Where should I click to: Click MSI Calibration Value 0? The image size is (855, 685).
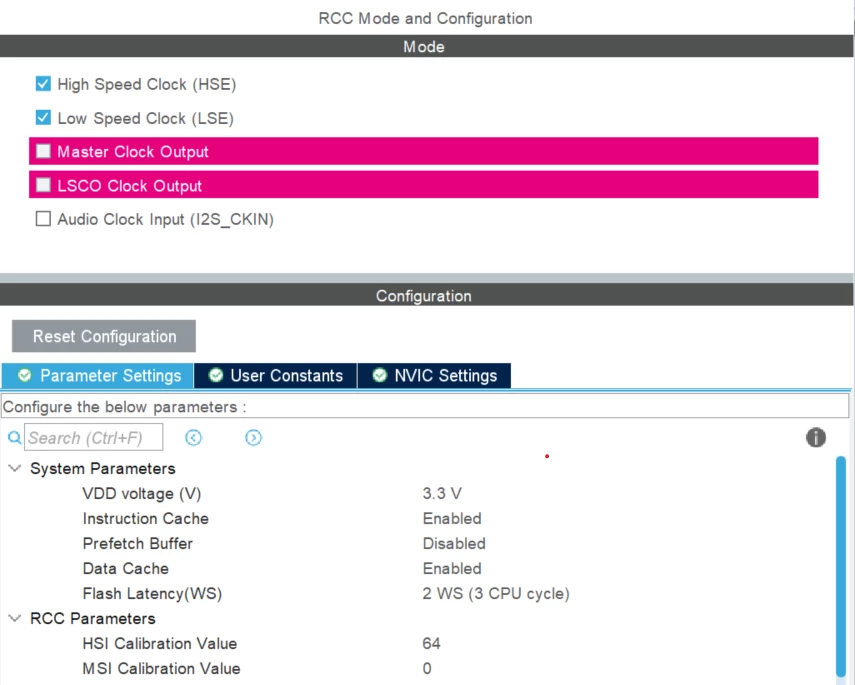click(x=427, y=669)
